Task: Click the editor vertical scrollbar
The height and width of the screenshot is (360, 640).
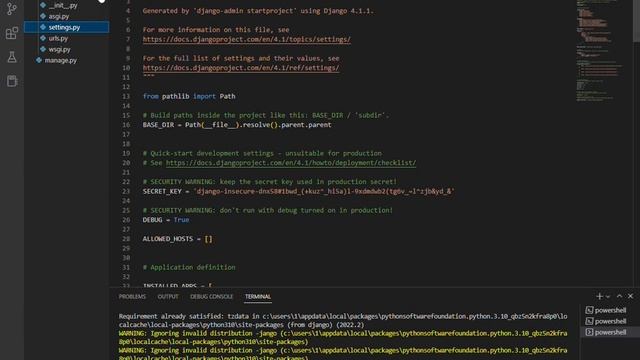Action: coord(636,20)
